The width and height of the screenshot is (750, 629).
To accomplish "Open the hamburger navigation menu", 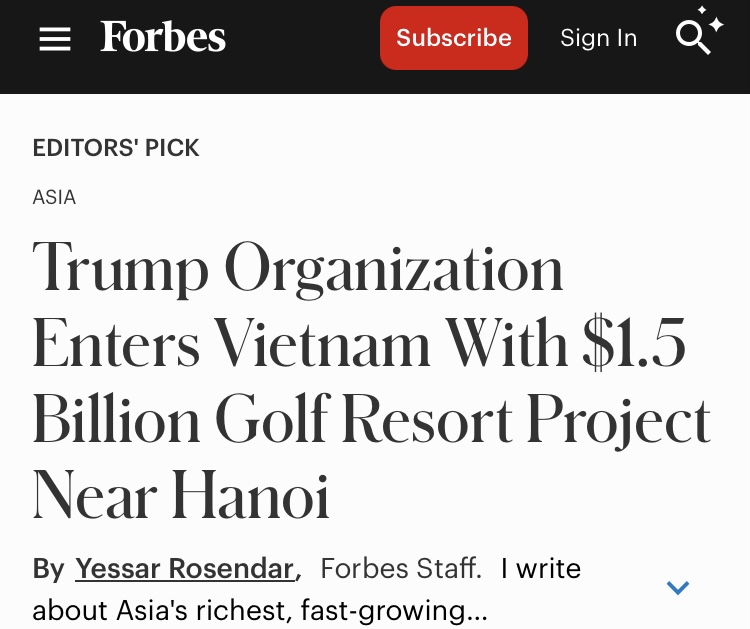I will tap(55, 39).
